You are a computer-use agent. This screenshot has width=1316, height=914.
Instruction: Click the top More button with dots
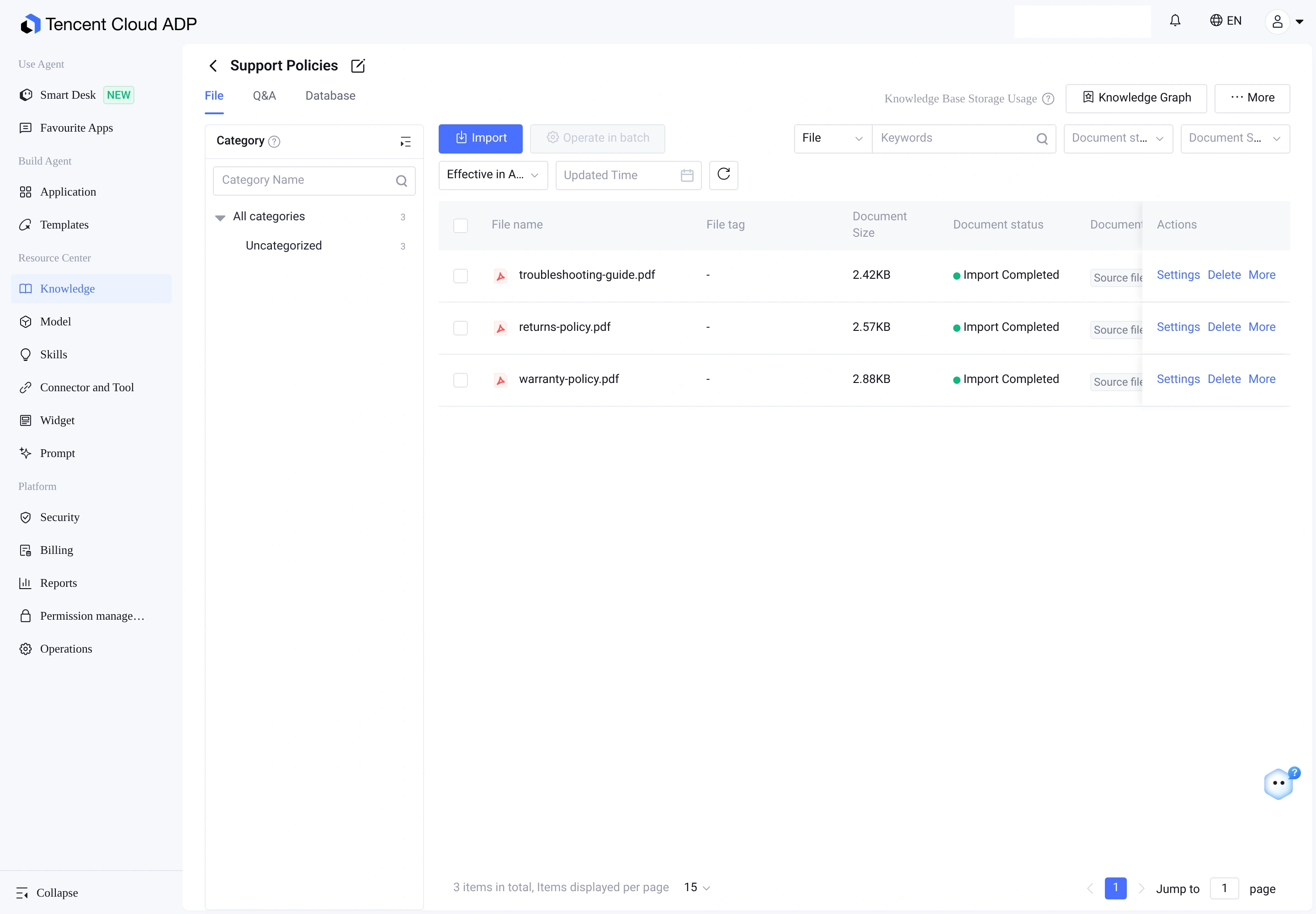pyautogui.click(x=1252, y=98)
